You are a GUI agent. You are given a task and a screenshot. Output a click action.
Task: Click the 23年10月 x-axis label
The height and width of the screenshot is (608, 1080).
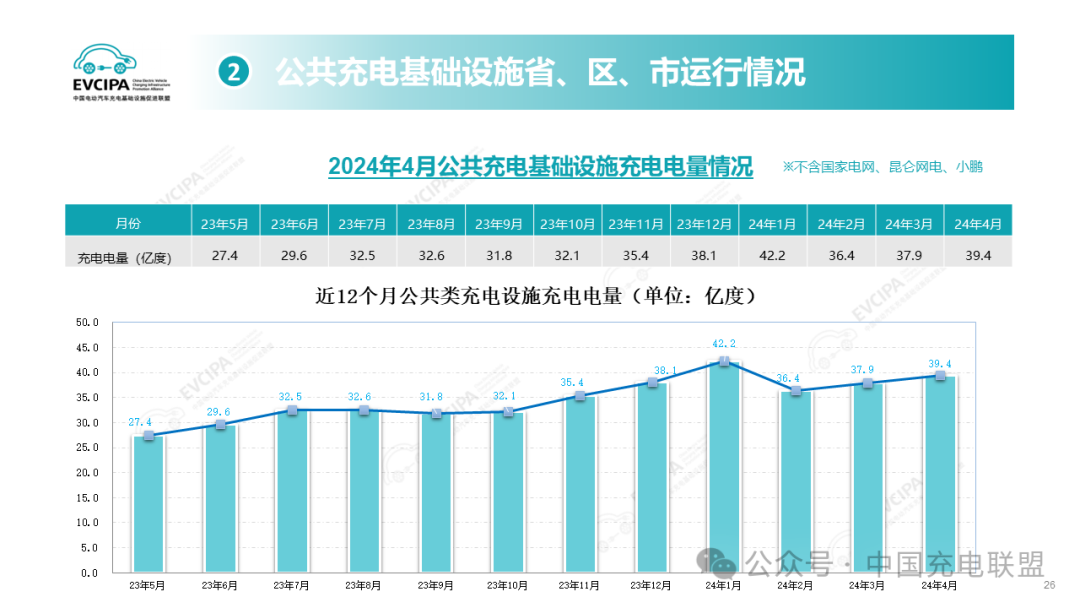coord(508,585)
